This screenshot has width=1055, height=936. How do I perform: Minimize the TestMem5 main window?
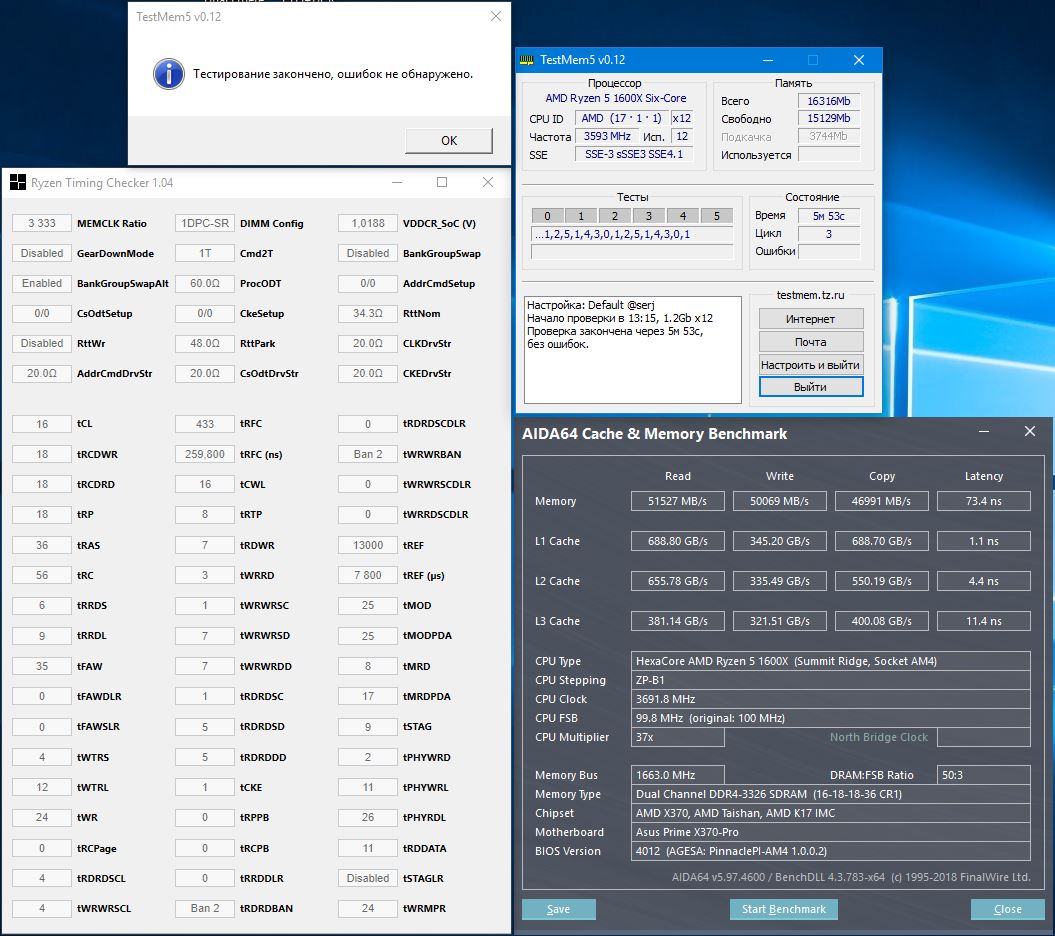(x=767, y=60)
